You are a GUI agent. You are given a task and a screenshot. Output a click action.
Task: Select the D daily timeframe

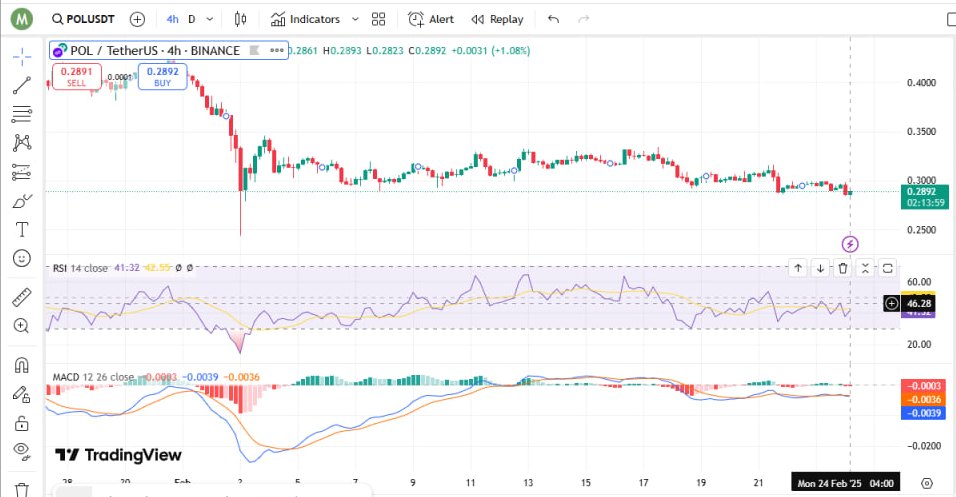(191, 20)
